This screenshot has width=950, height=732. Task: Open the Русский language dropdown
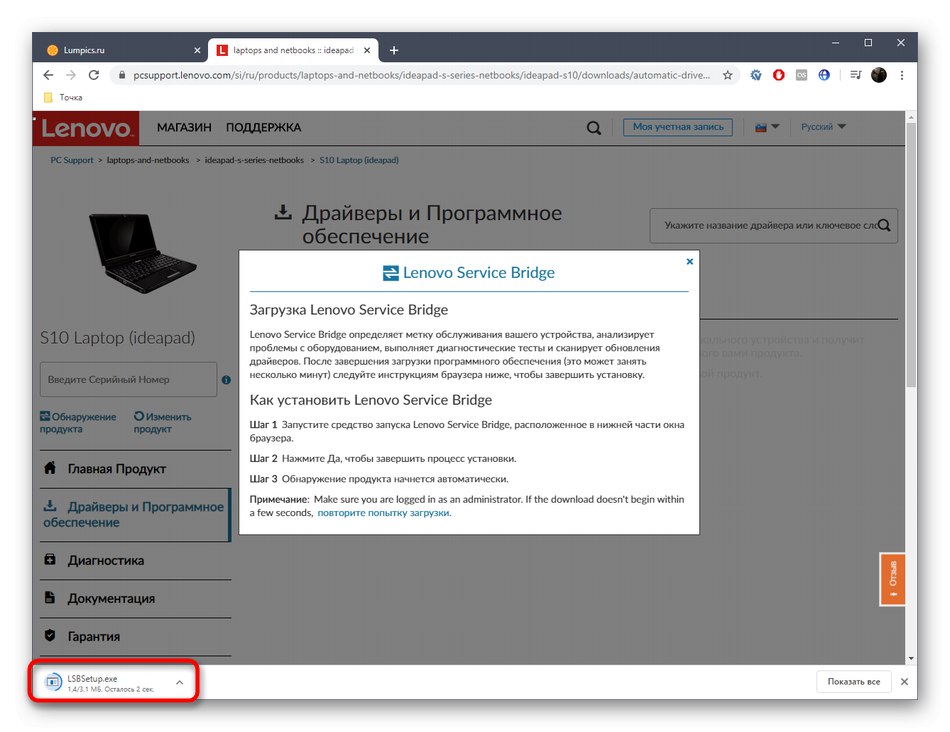(823, 127)
